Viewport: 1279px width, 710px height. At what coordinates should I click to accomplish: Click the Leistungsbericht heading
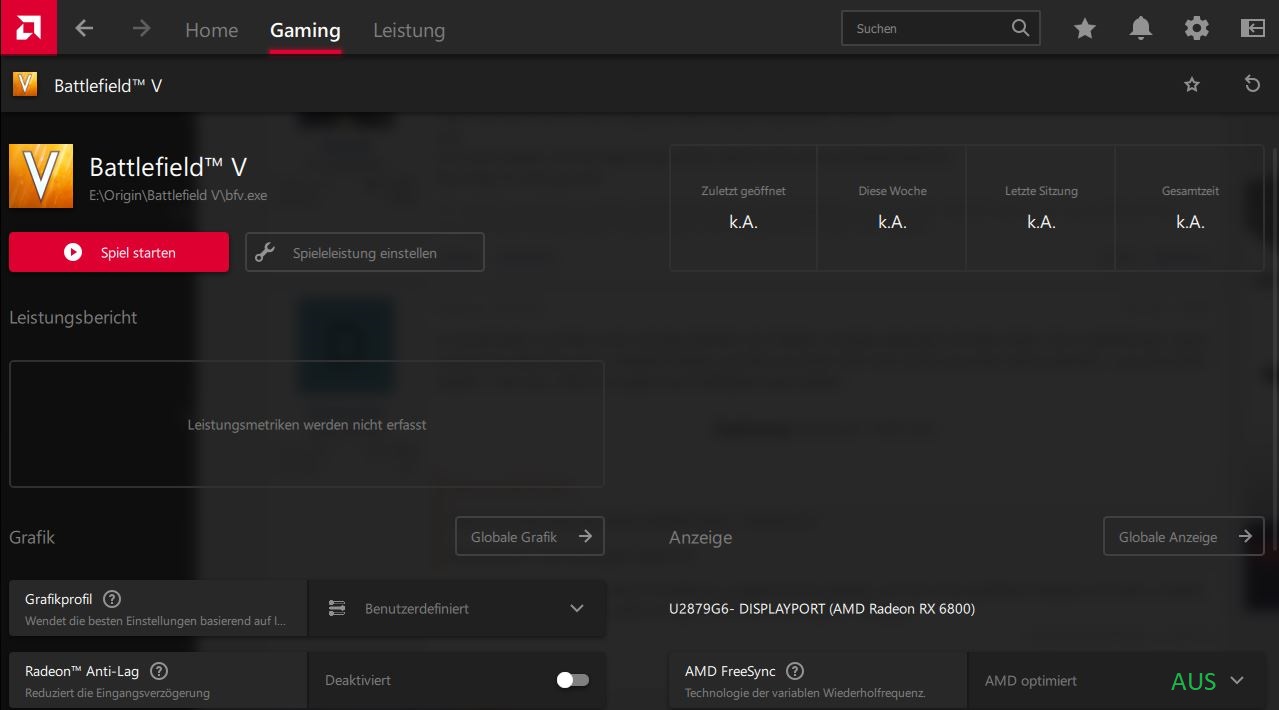[73, 317]
